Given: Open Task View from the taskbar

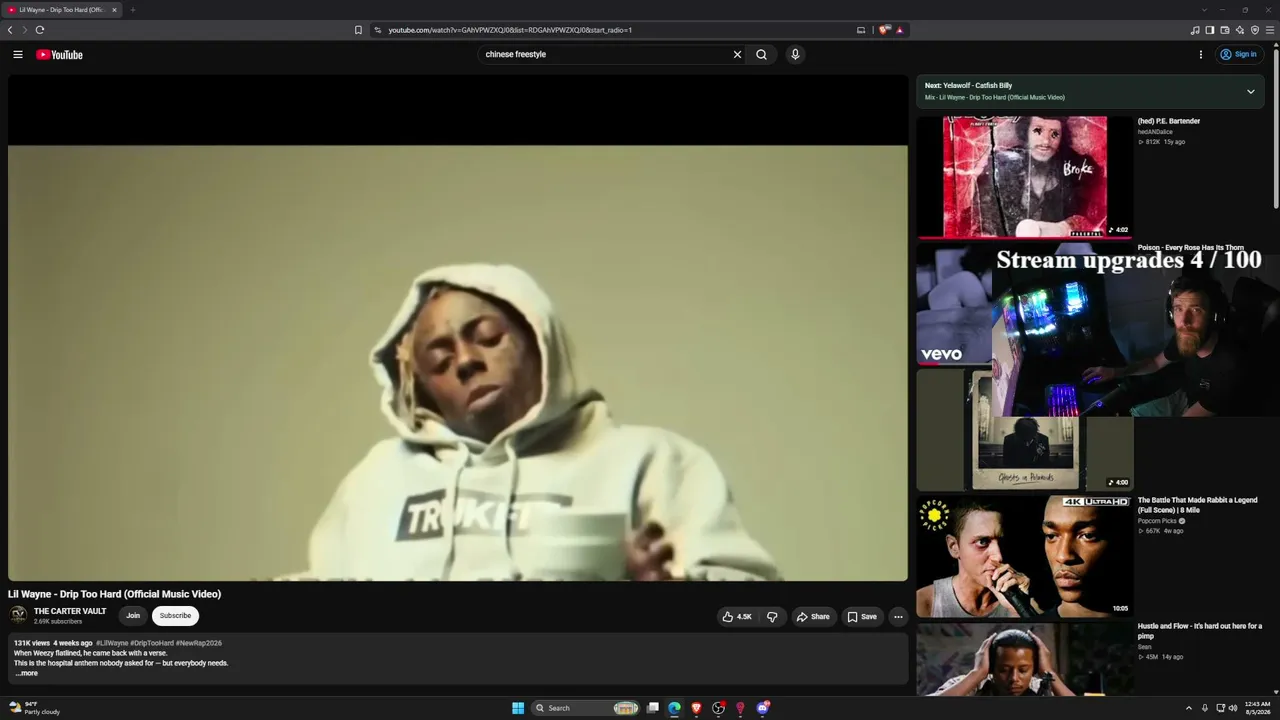Looking at the screenshot, I should point(652,708).
